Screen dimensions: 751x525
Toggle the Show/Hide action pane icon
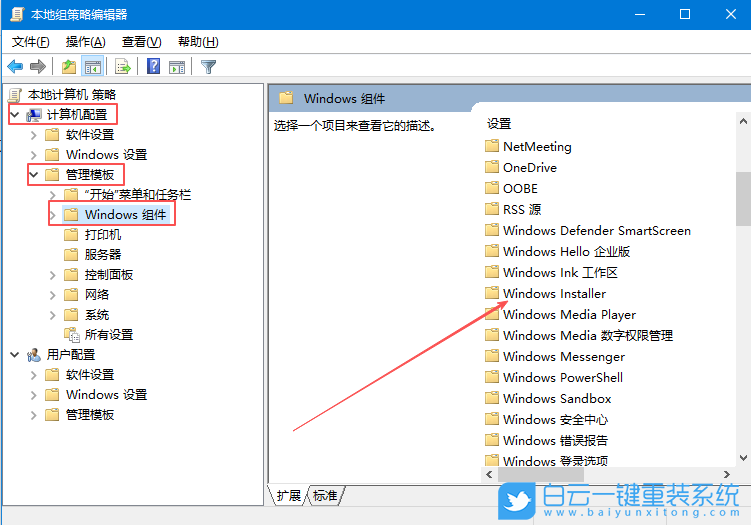pos(177,67)
